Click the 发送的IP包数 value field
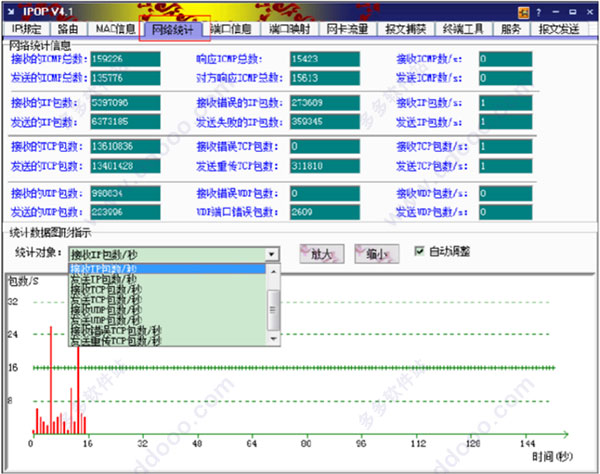Image resolution: width=600 pixels, height=474 pixels. (x=125, y=122)
